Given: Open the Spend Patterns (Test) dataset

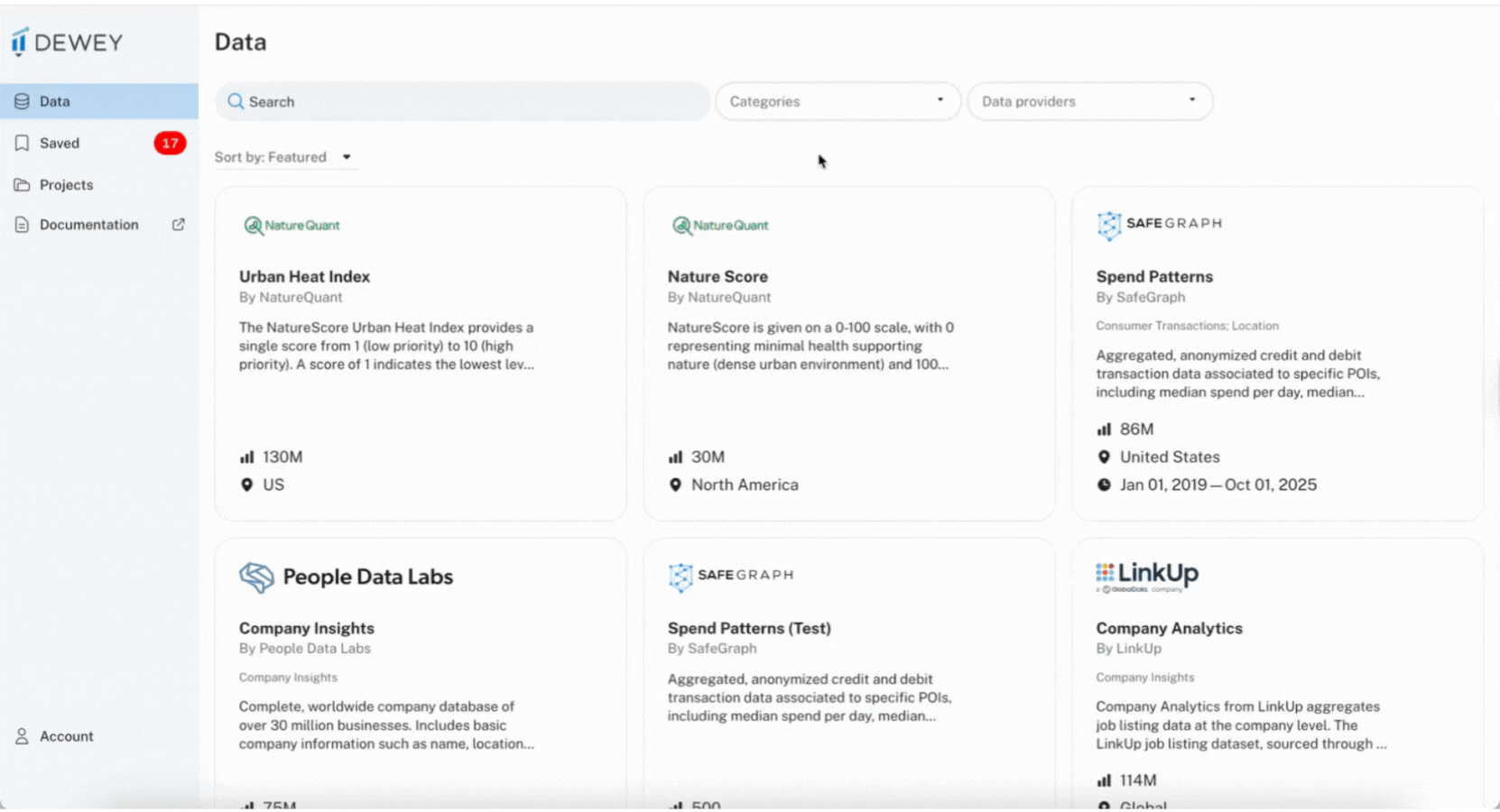Looking at the screenshot, I should point(749,629).
